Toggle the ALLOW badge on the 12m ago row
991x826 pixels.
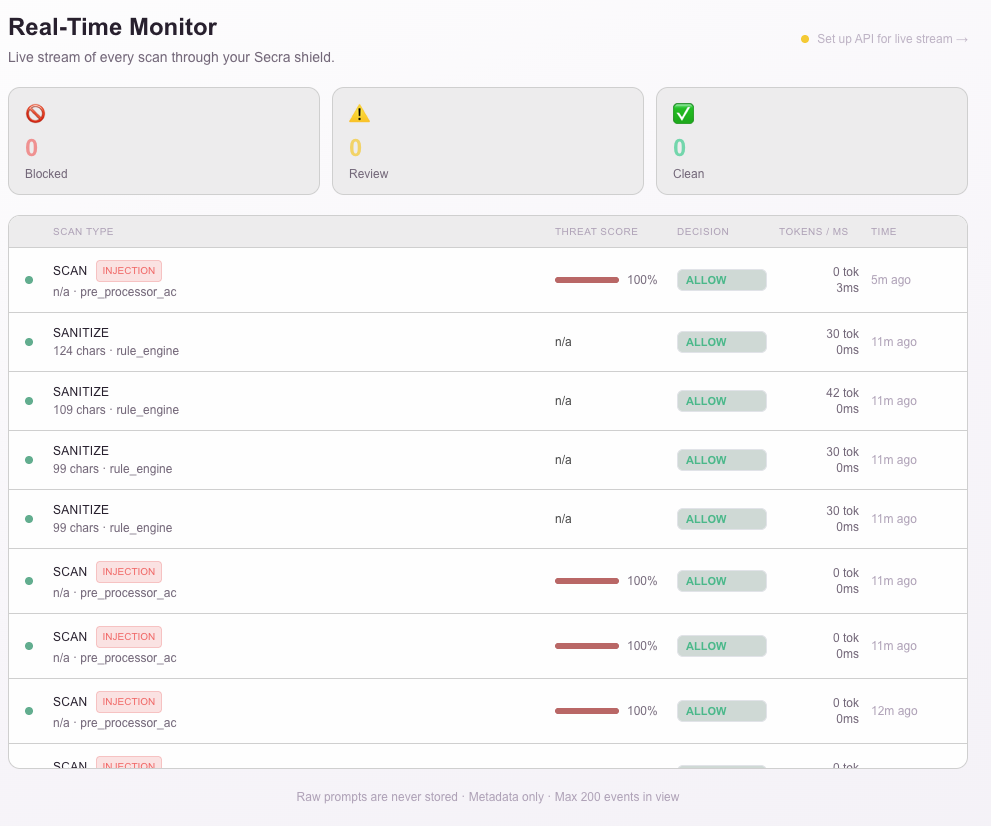click(x=721, y=710)
